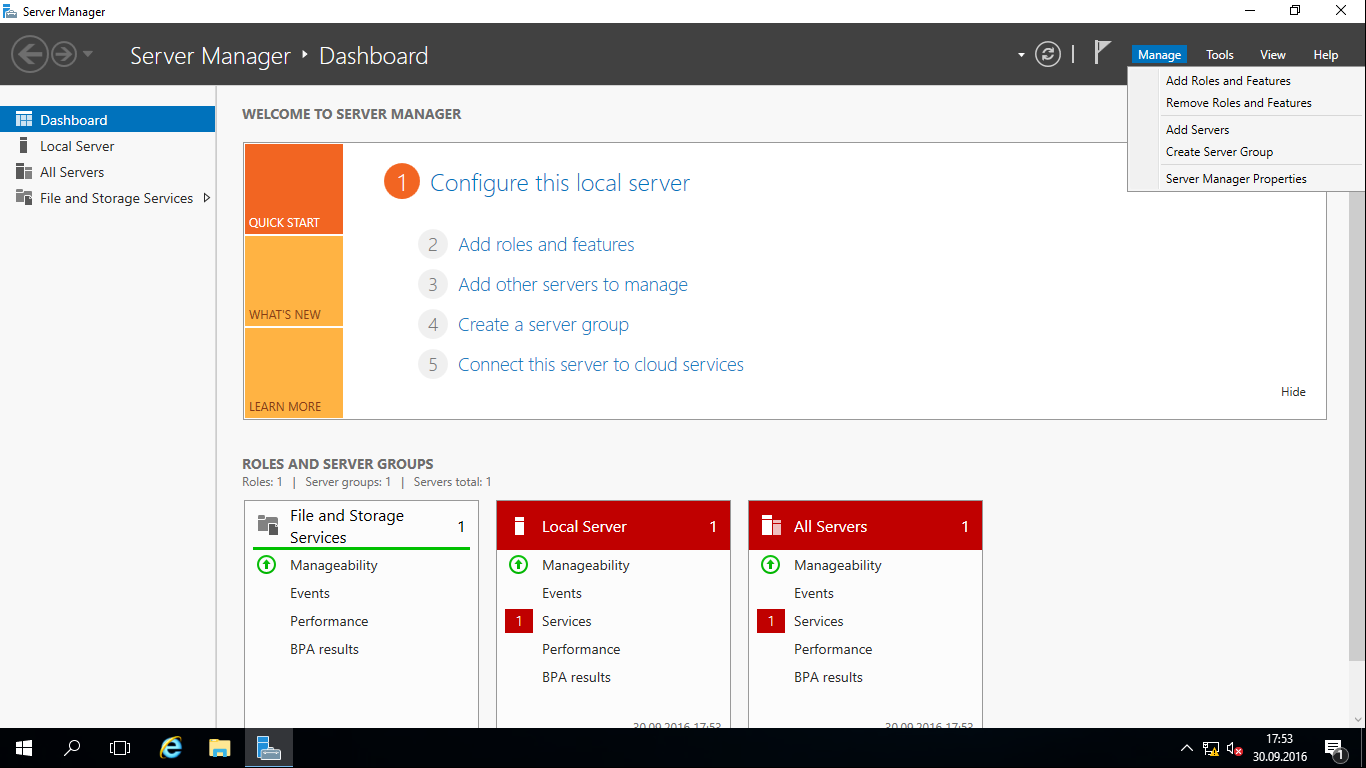This screenshot has width=1366, height=768.
Task: Open the Help menu
Action: 1325,55
